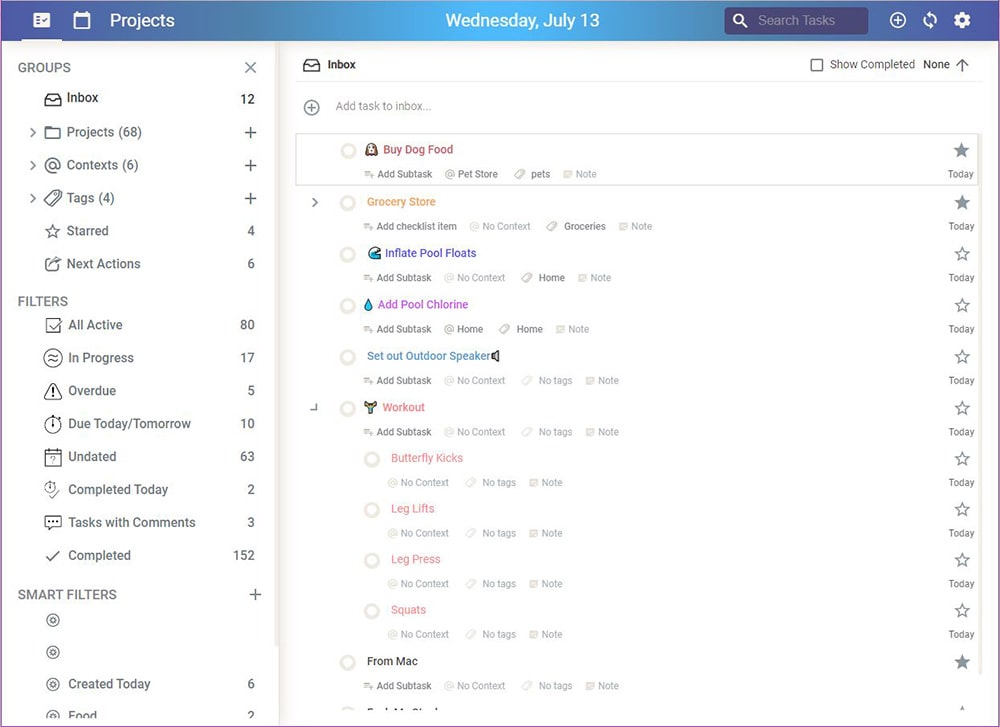Viewport: 1000px width, 727px height.
Task: Open the Next Actions list
Action: coord(103,264)
